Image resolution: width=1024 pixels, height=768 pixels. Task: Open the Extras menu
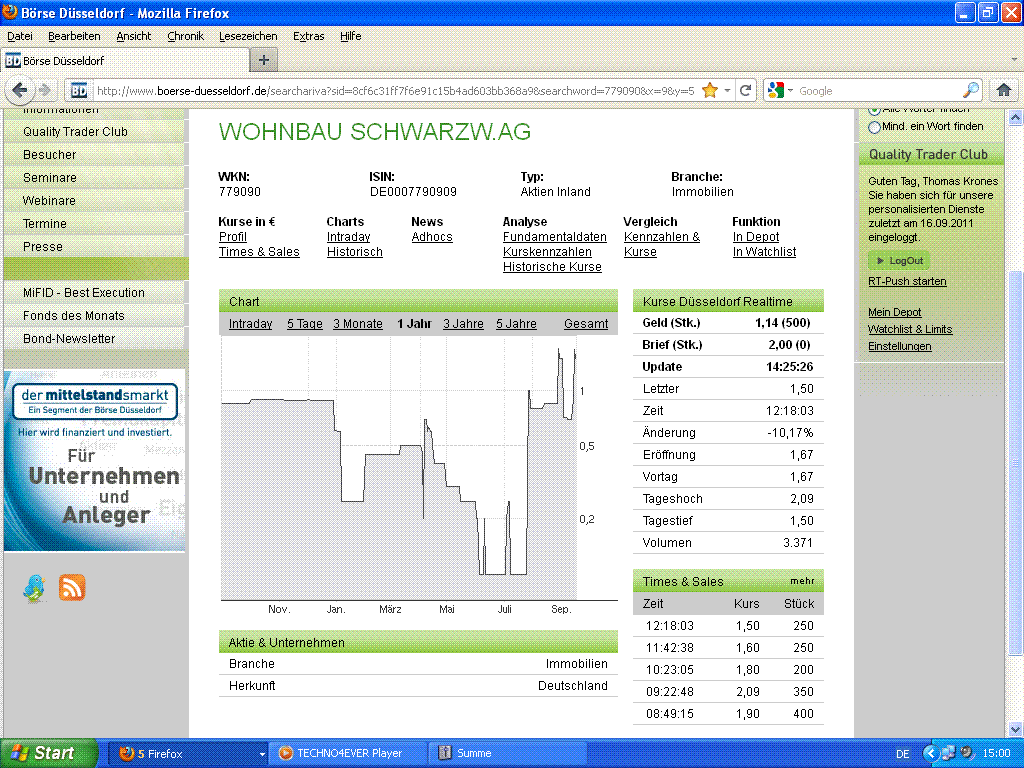pos(308,36)
